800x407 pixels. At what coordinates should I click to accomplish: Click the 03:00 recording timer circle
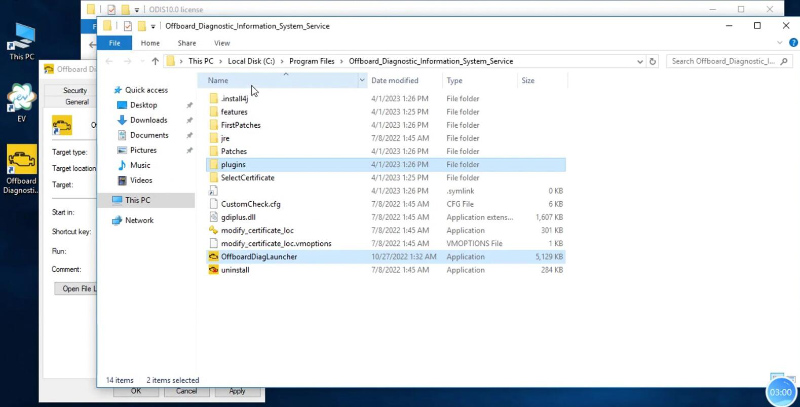coord(781,392)
